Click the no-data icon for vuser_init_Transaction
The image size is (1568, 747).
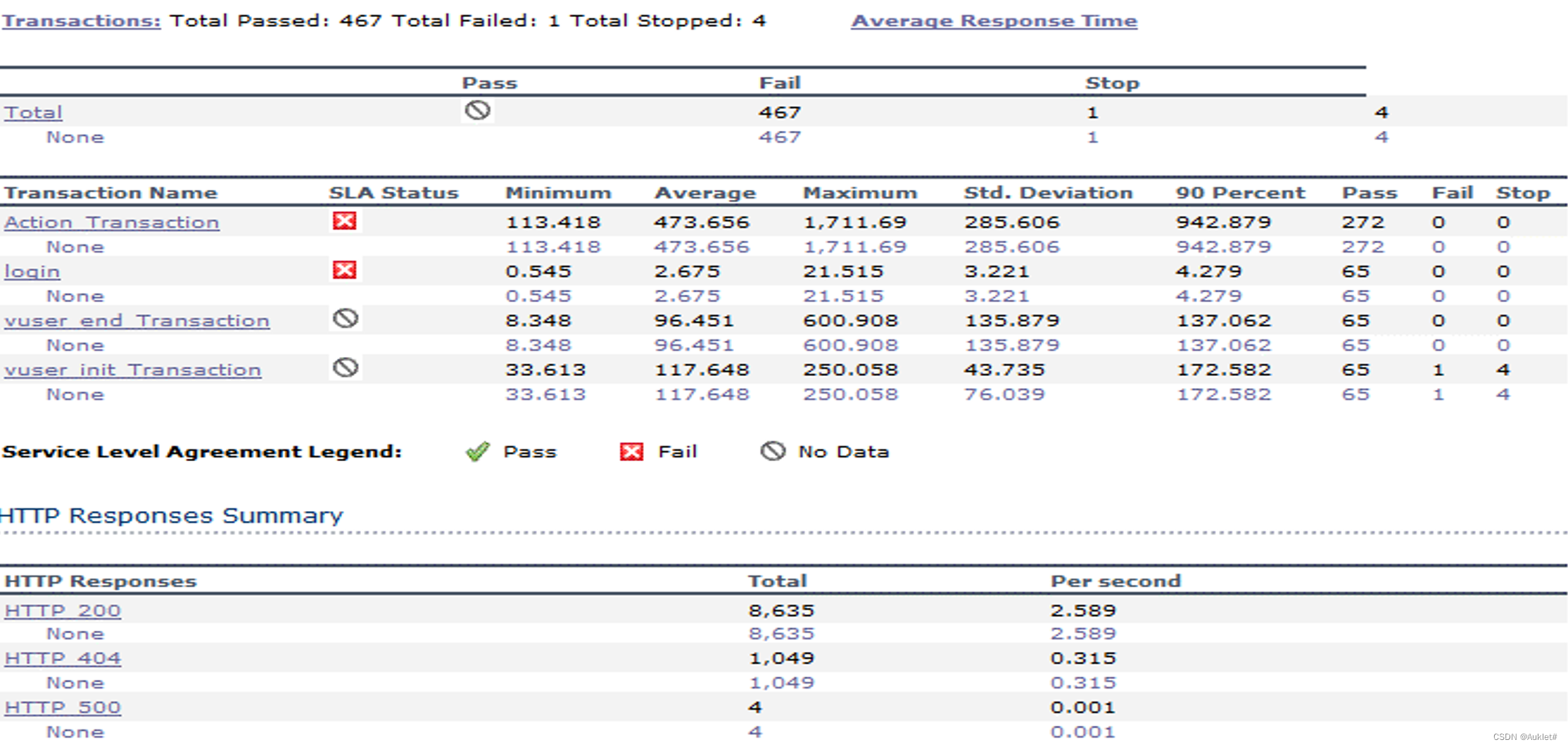346,368
